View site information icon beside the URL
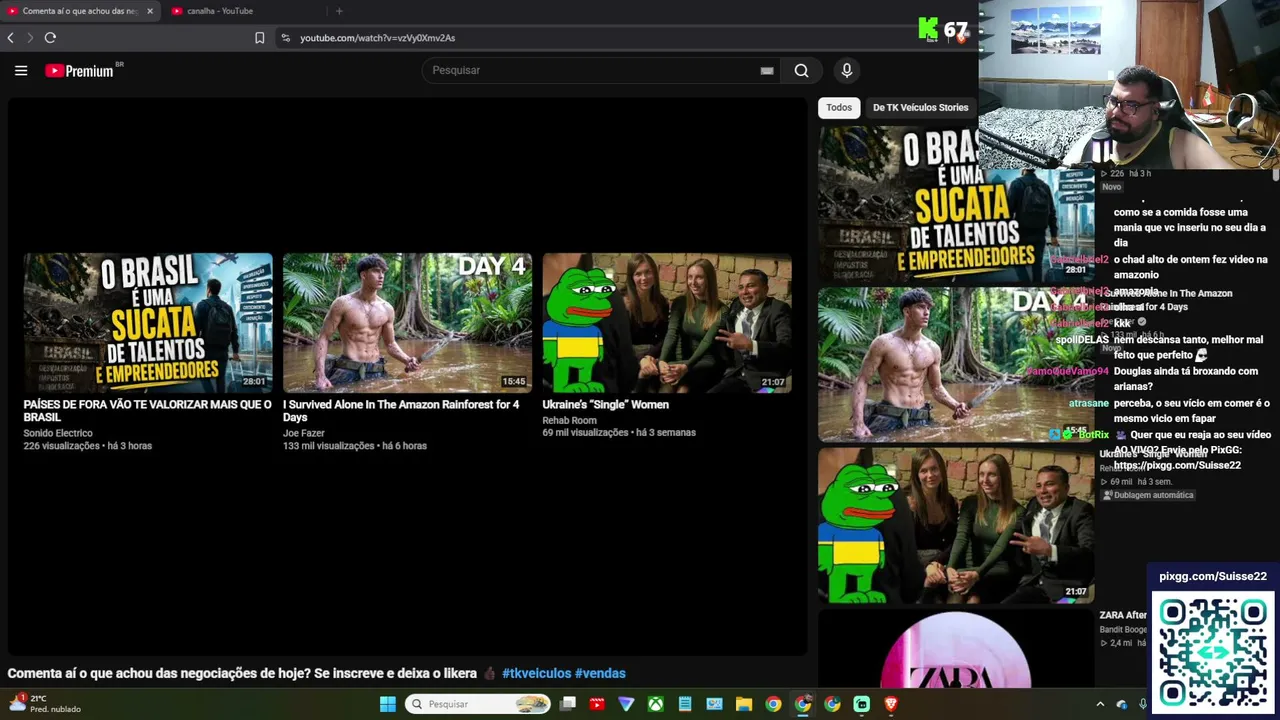This screenshot has width=1280, height=720. (285, 38)
